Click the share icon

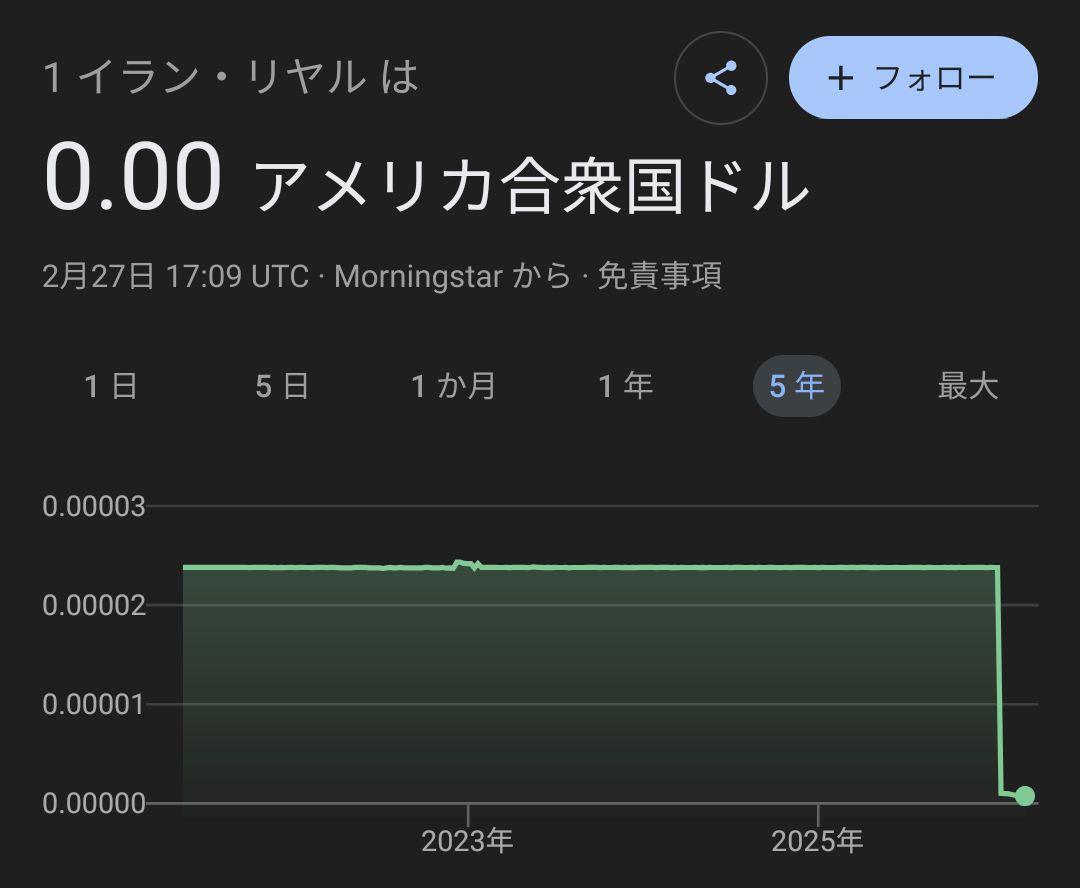coord(720,78)
